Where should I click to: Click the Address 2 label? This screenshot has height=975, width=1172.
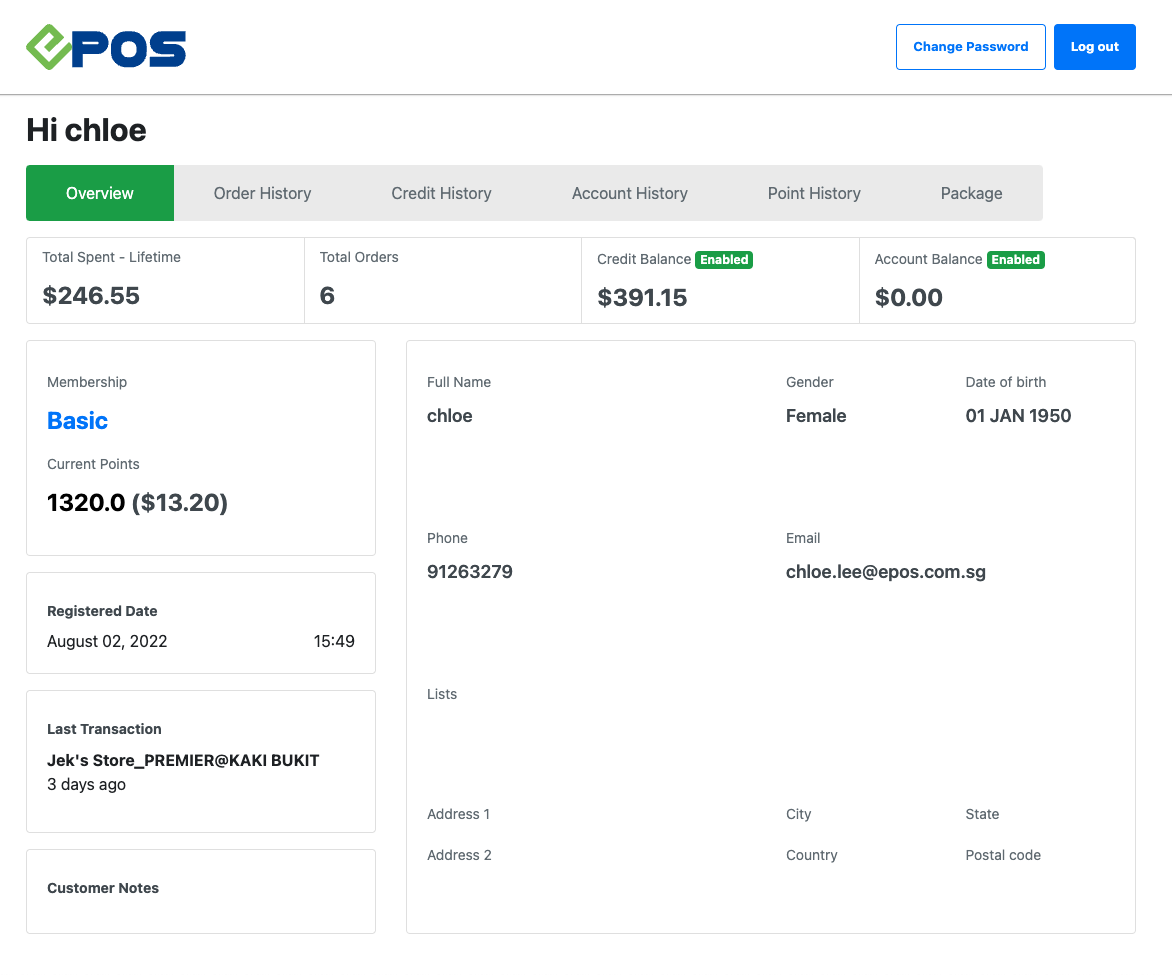(x=459, y=855)
